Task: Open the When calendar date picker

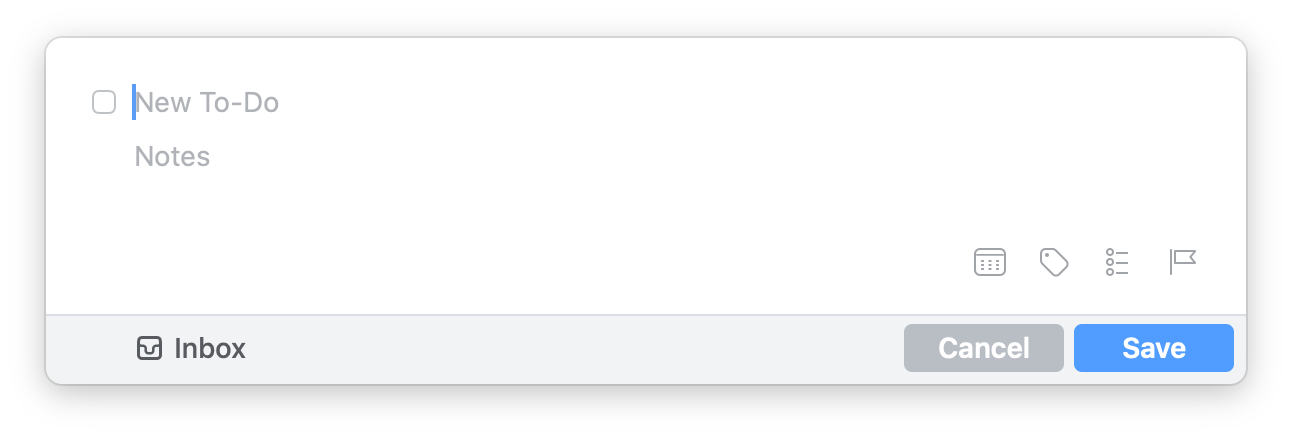Action: (x=989, y=262)
